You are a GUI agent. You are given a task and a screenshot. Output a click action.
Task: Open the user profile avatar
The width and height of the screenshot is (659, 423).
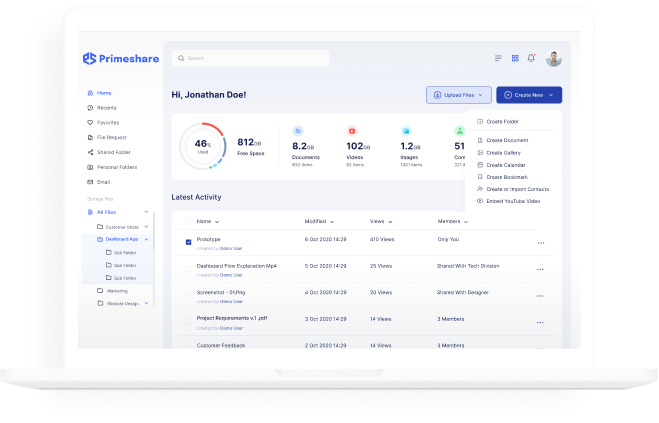click(x=554, y=58)
